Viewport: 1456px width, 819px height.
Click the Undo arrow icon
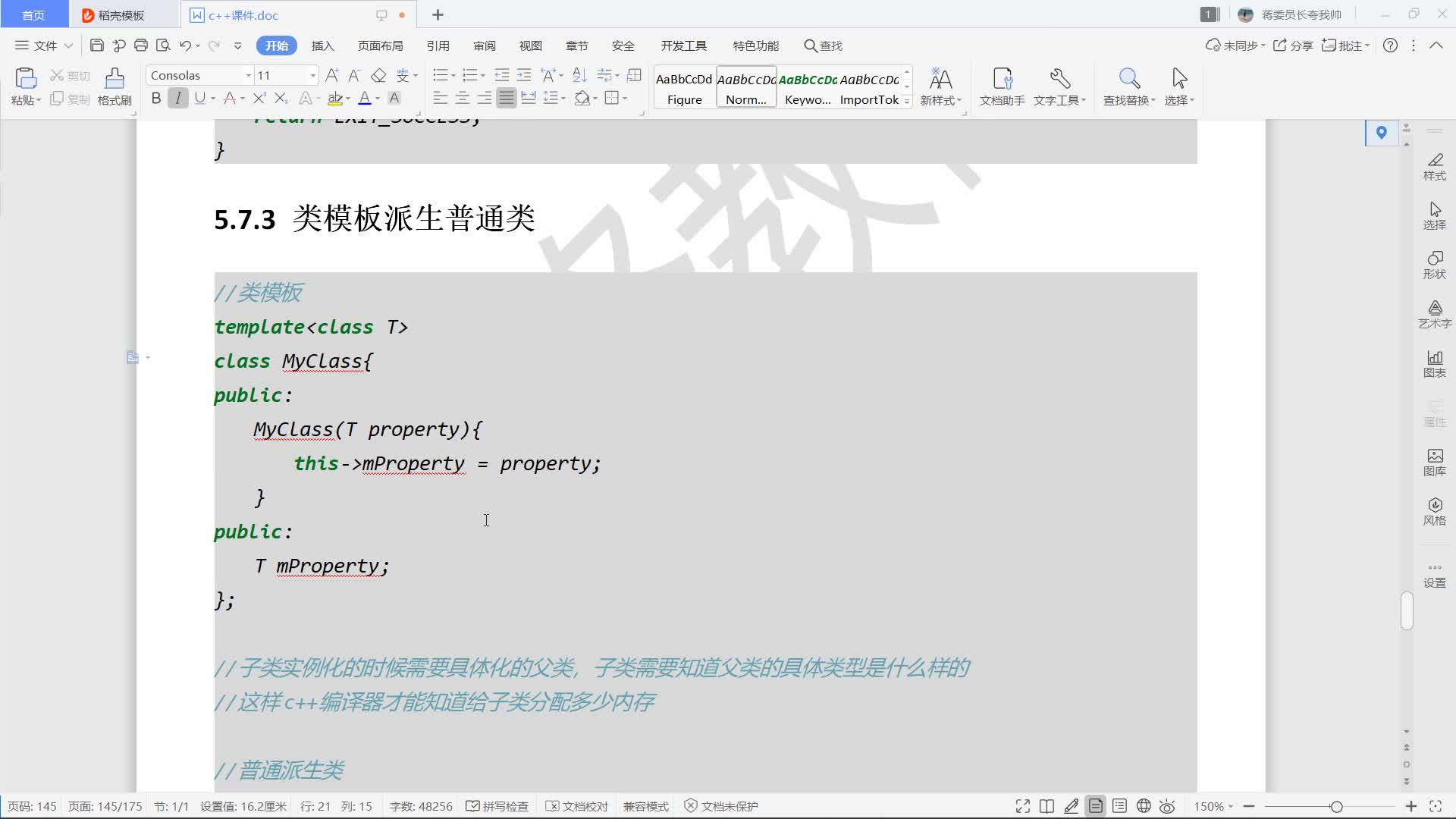coord(185,45)
